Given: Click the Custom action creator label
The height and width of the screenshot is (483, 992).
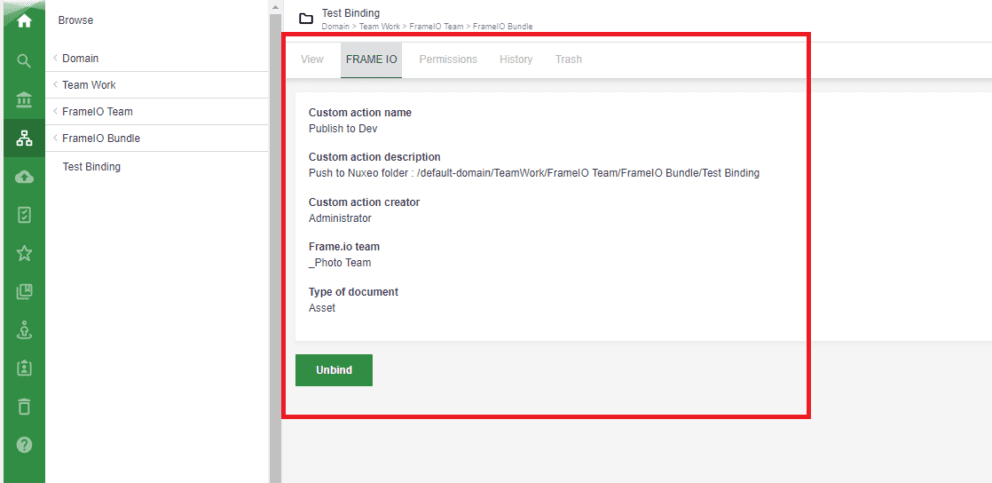Looking at the screenshot, I should tap(364, 203).
